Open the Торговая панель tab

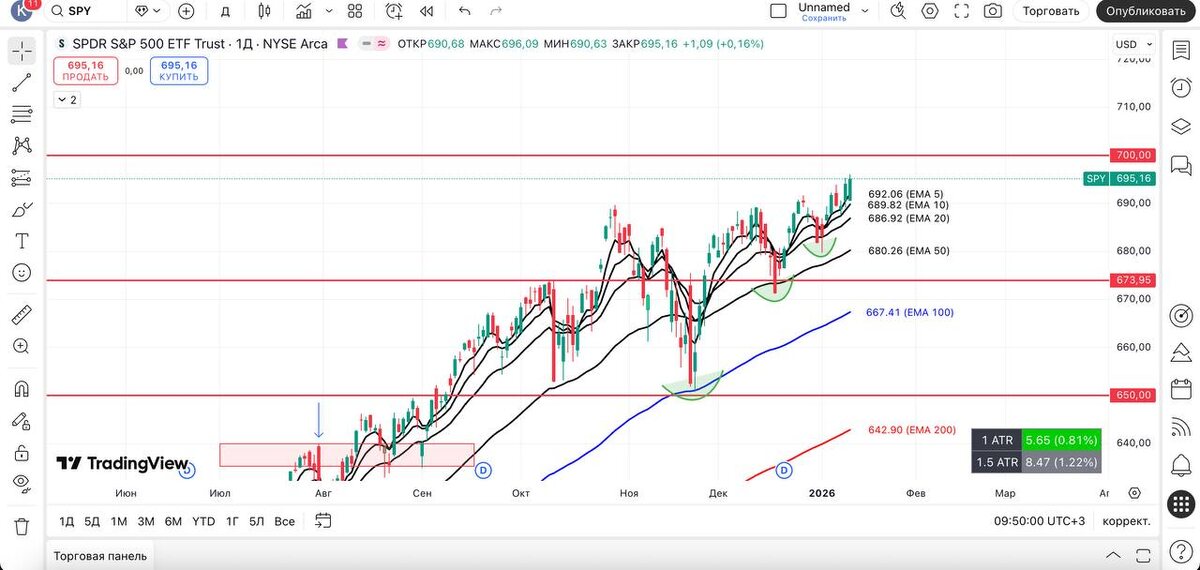coord(100,556)
